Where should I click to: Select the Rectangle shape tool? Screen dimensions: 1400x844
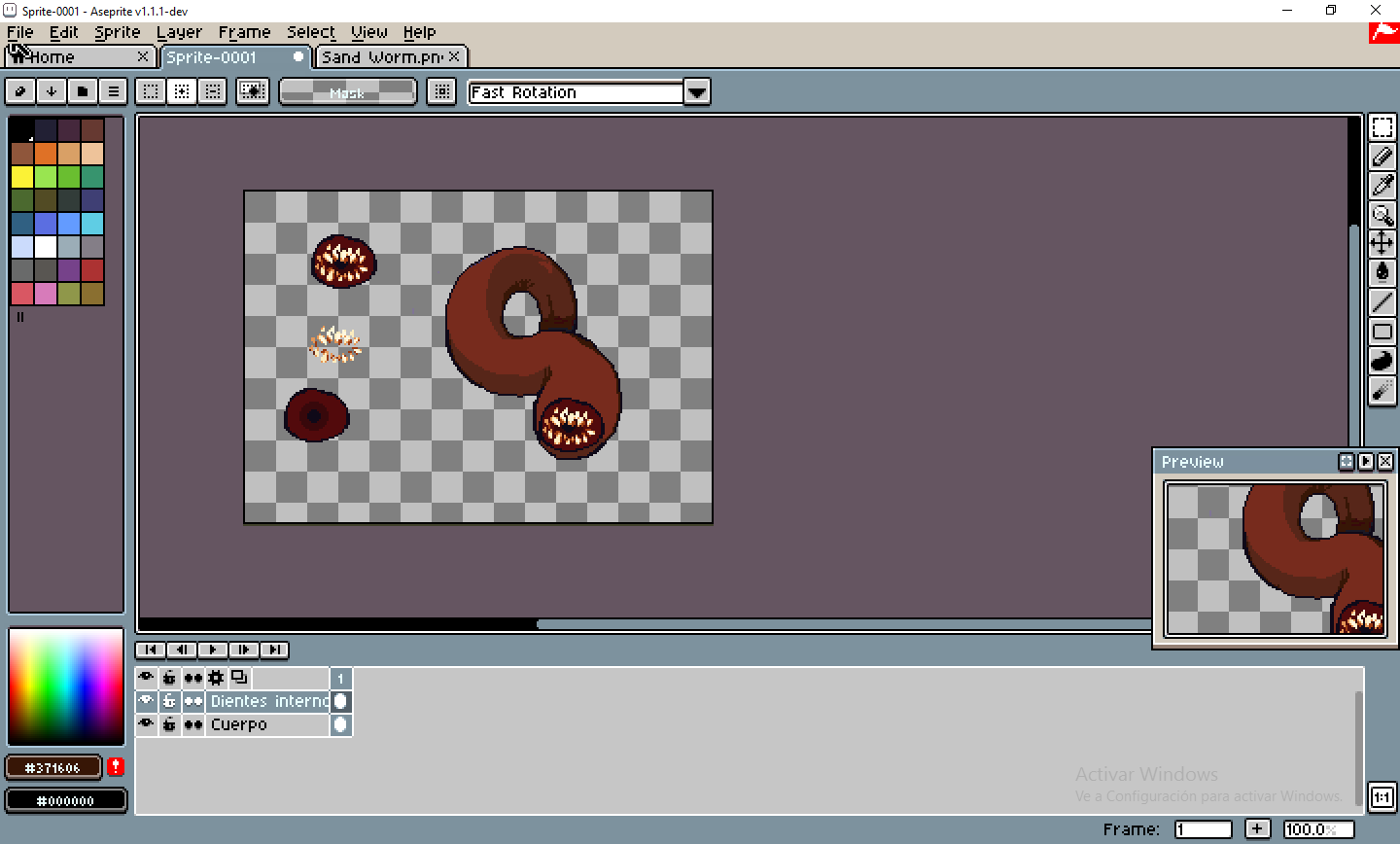(1382, 332)
